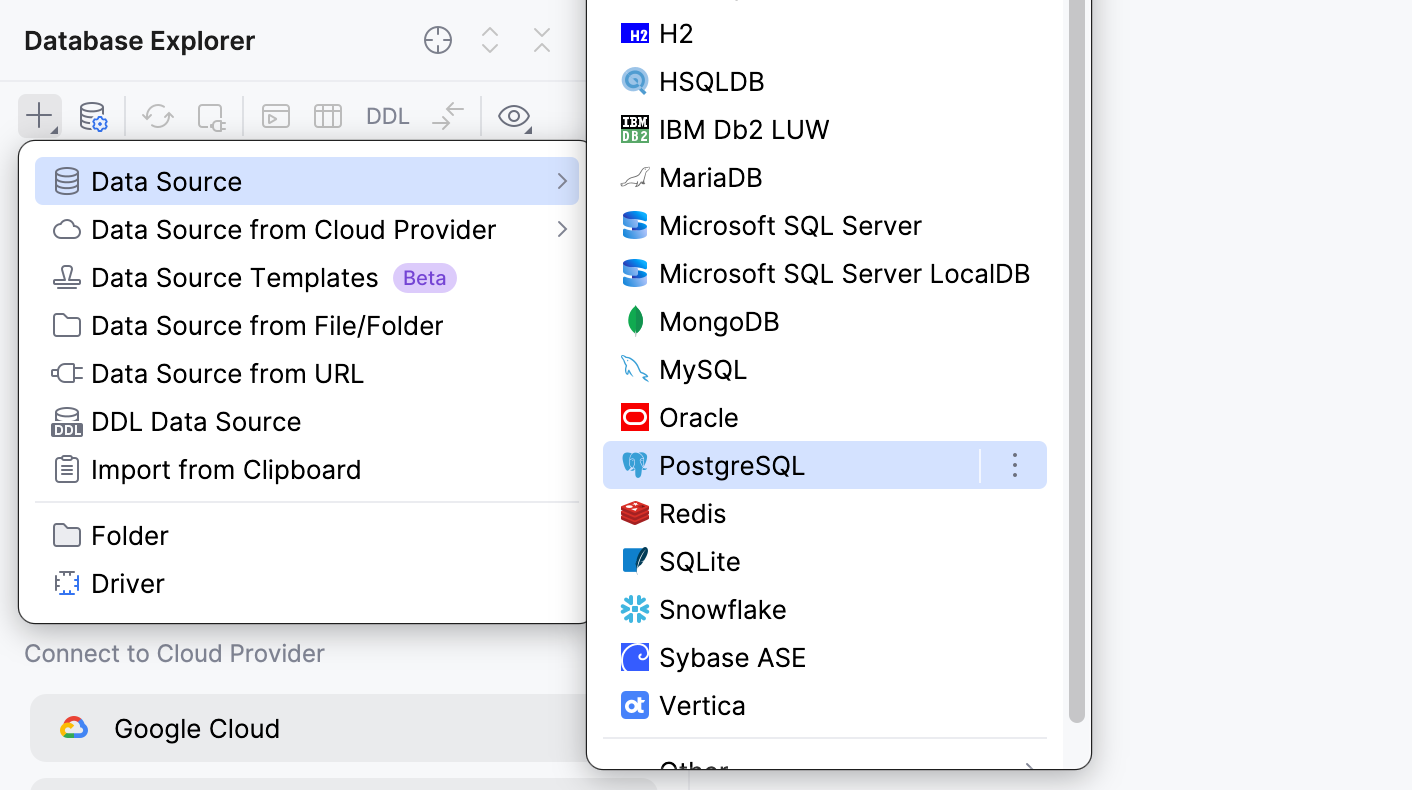
Task: Select MariaDB data source
Action: coord(825,177)
